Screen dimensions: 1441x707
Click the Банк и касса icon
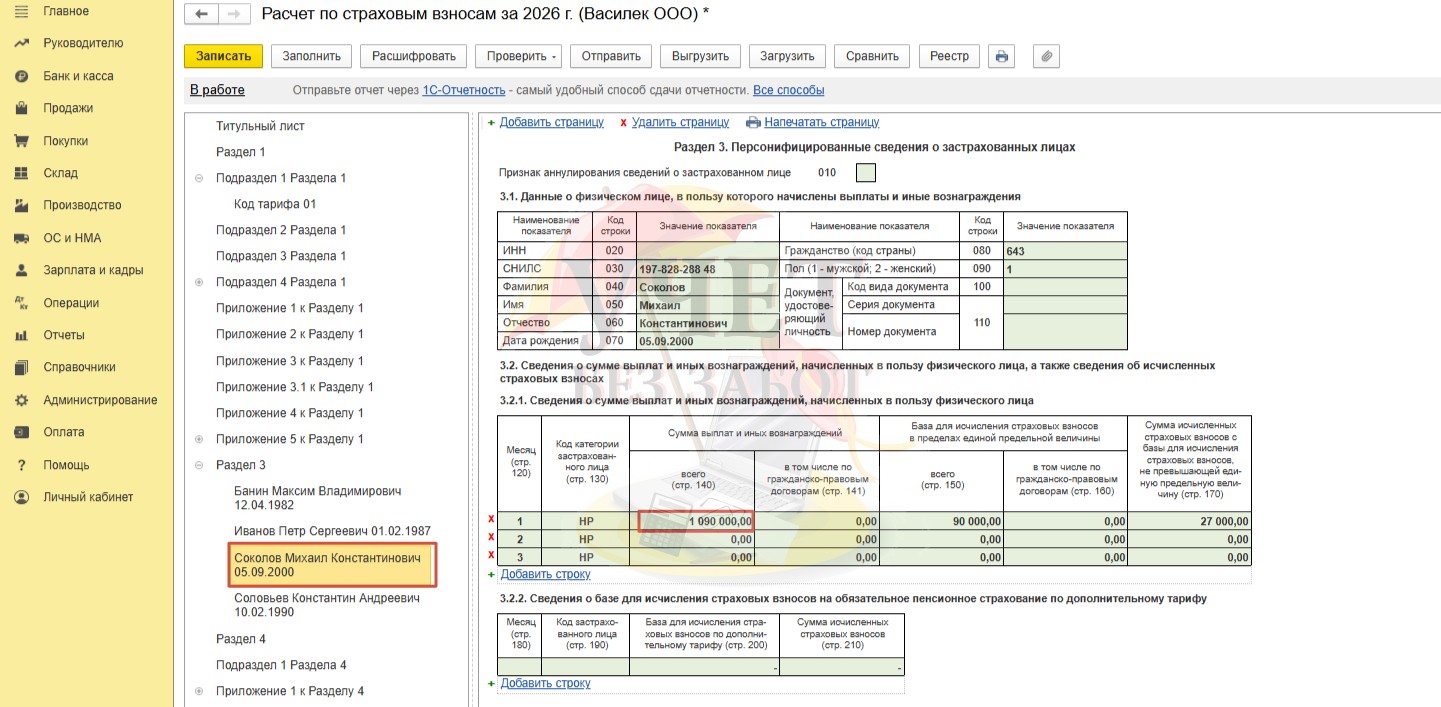tap(21, 76)
